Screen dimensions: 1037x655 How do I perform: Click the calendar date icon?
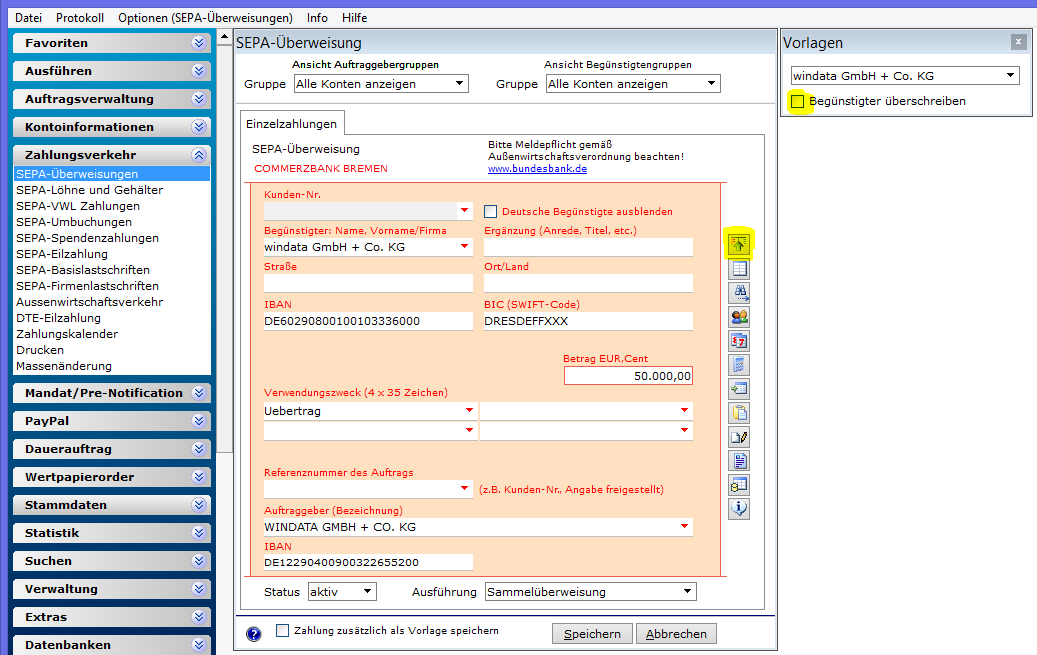(x=739, y=341)
